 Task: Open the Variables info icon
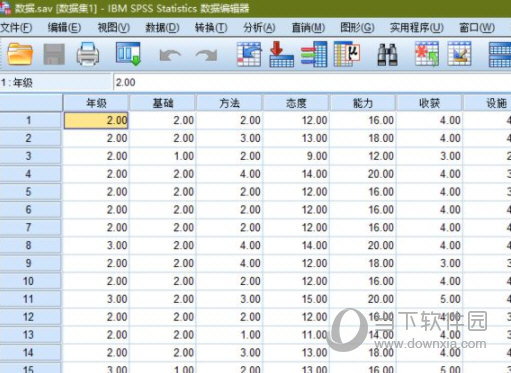click(314, 54)
